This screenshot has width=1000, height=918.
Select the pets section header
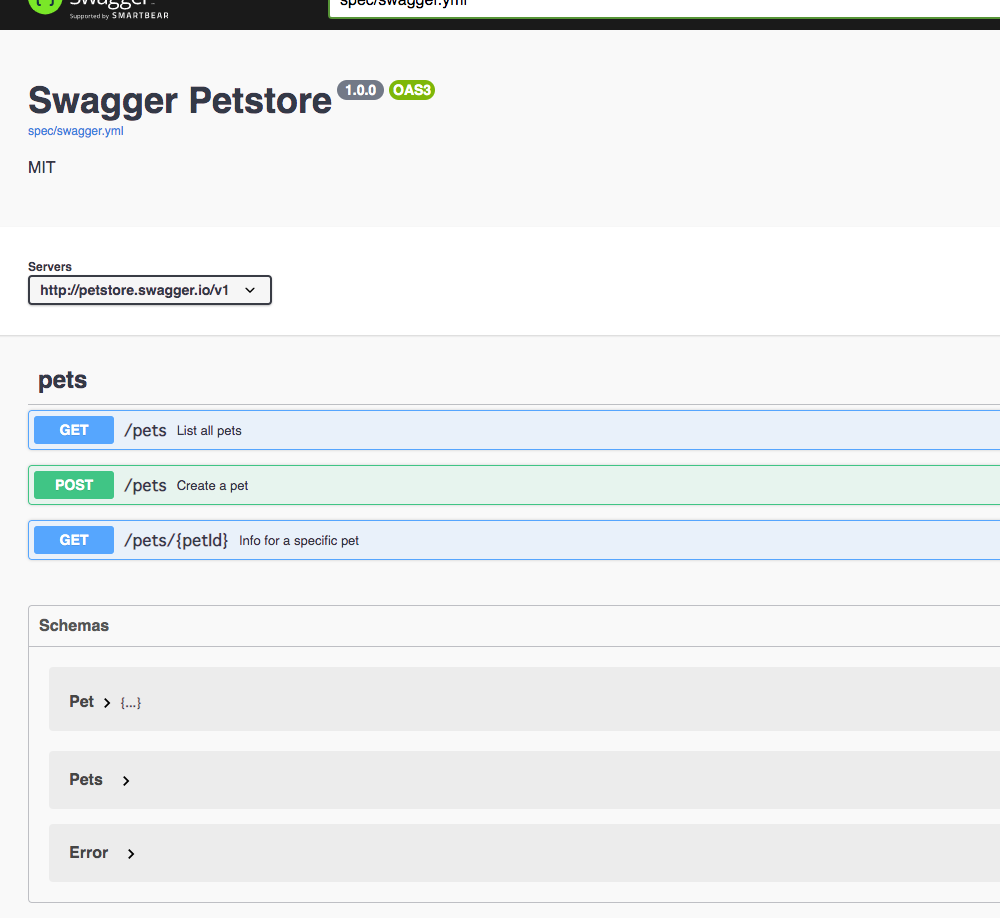pos(62,380)
